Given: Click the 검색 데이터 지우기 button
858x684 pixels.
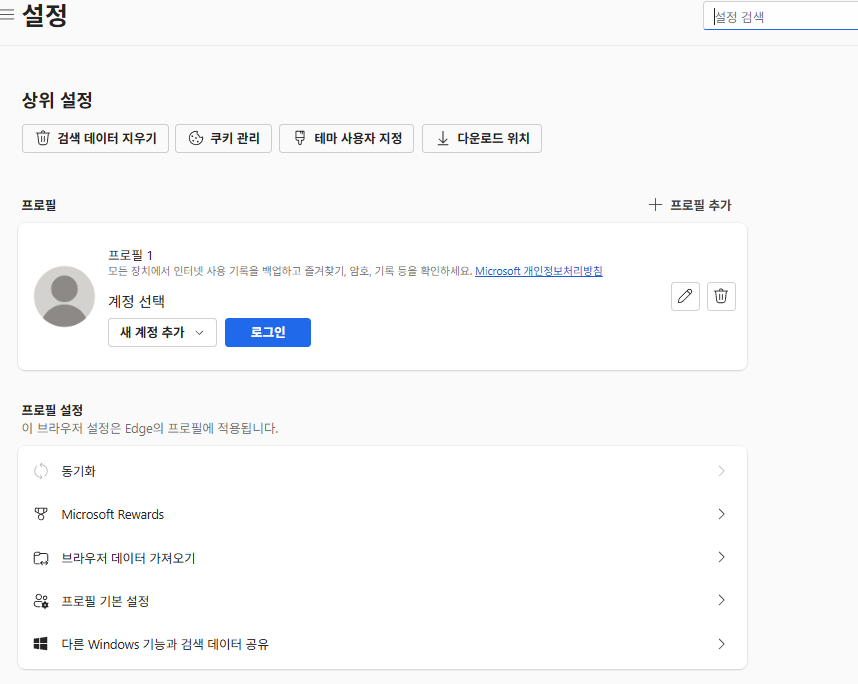Looking at the screenshot, I should pyautogui.click(x=95, y=139).
